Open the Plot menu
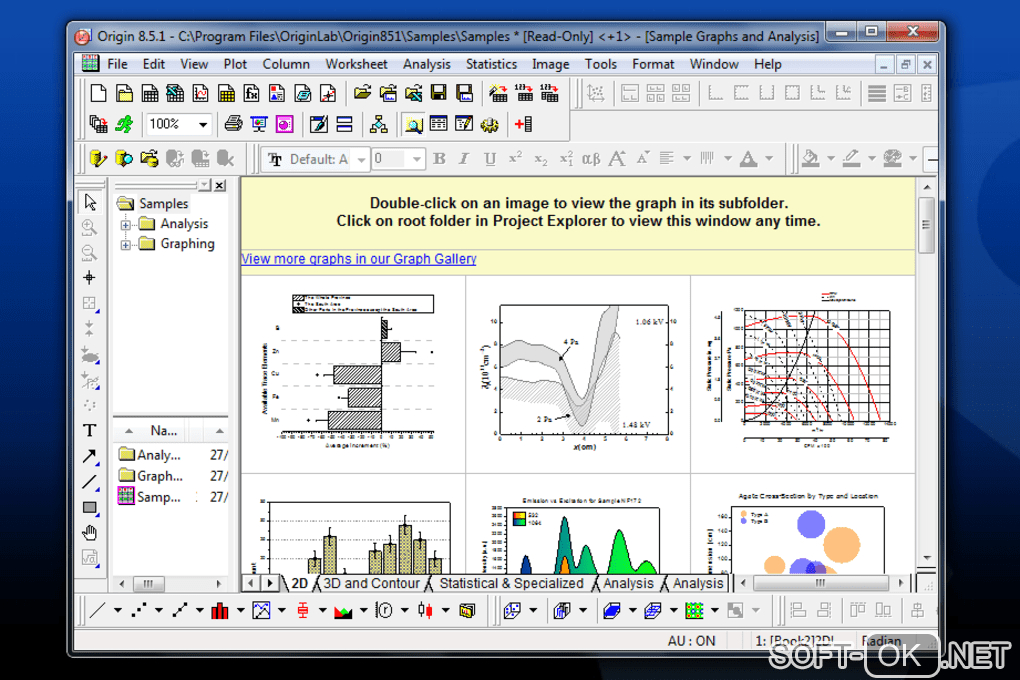 [235, 64]
